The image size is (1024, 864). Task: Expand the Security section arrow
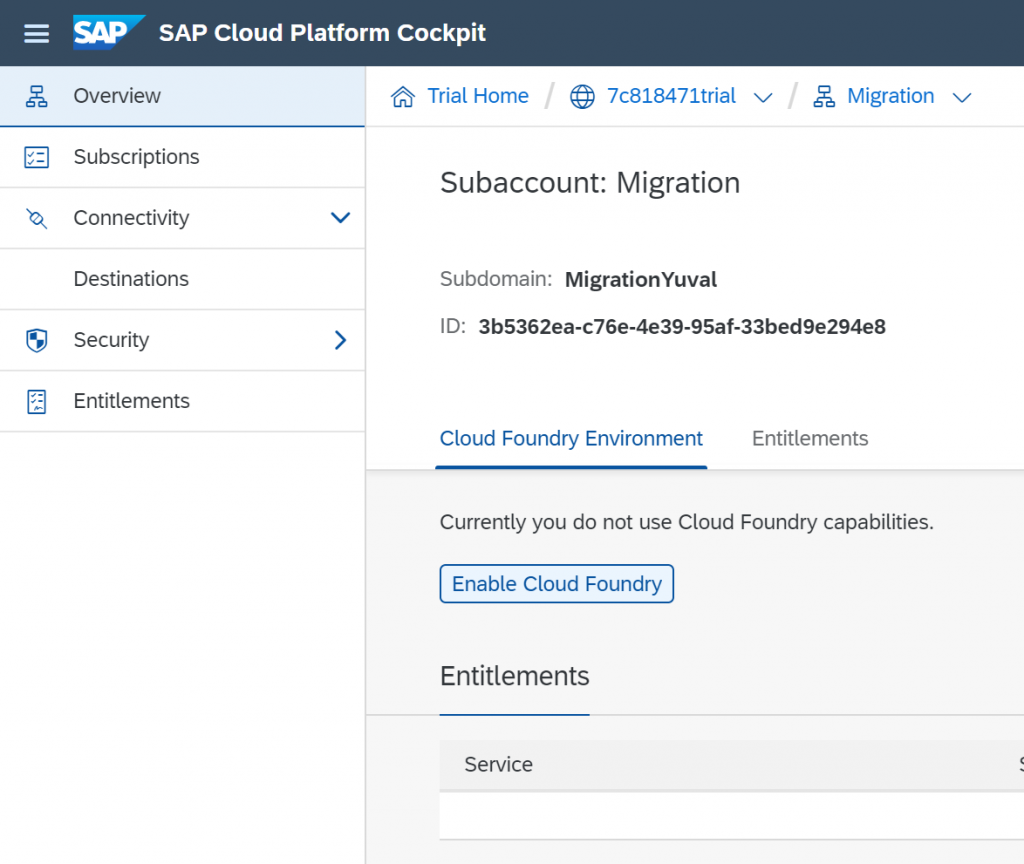click(x=340, y=340)
